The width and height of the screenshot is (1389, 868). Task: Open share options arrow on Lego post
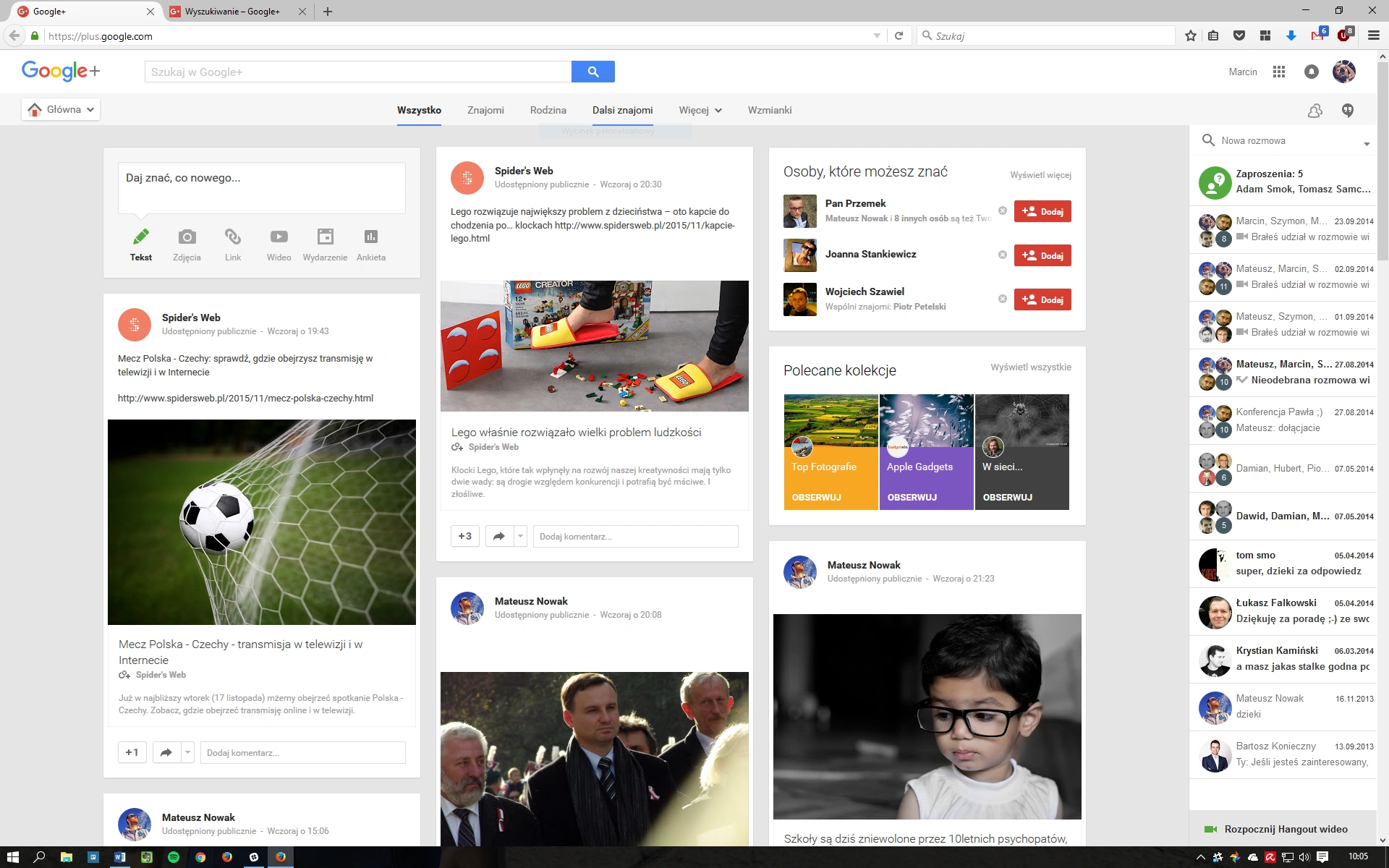click(x=520, y=536)
